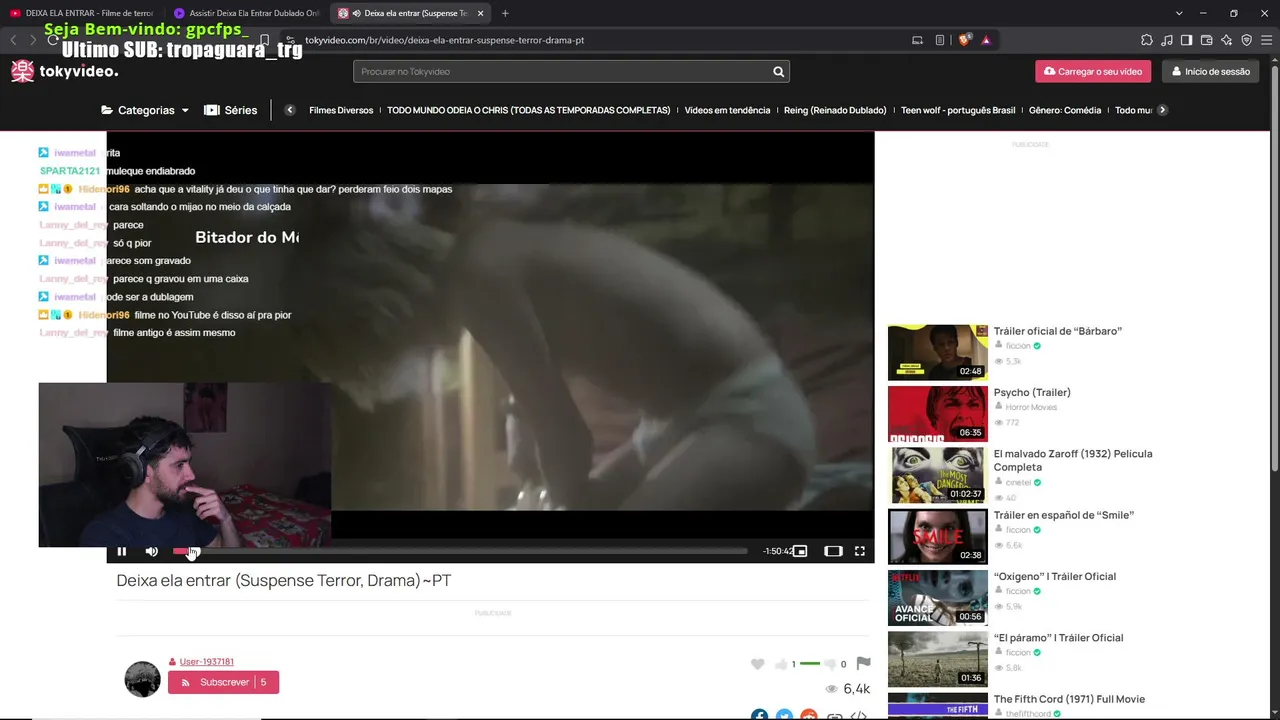Open Teen wolf - português Brasil category
The width and height of the screenshot is (1280, 720).
coord(958,110)
